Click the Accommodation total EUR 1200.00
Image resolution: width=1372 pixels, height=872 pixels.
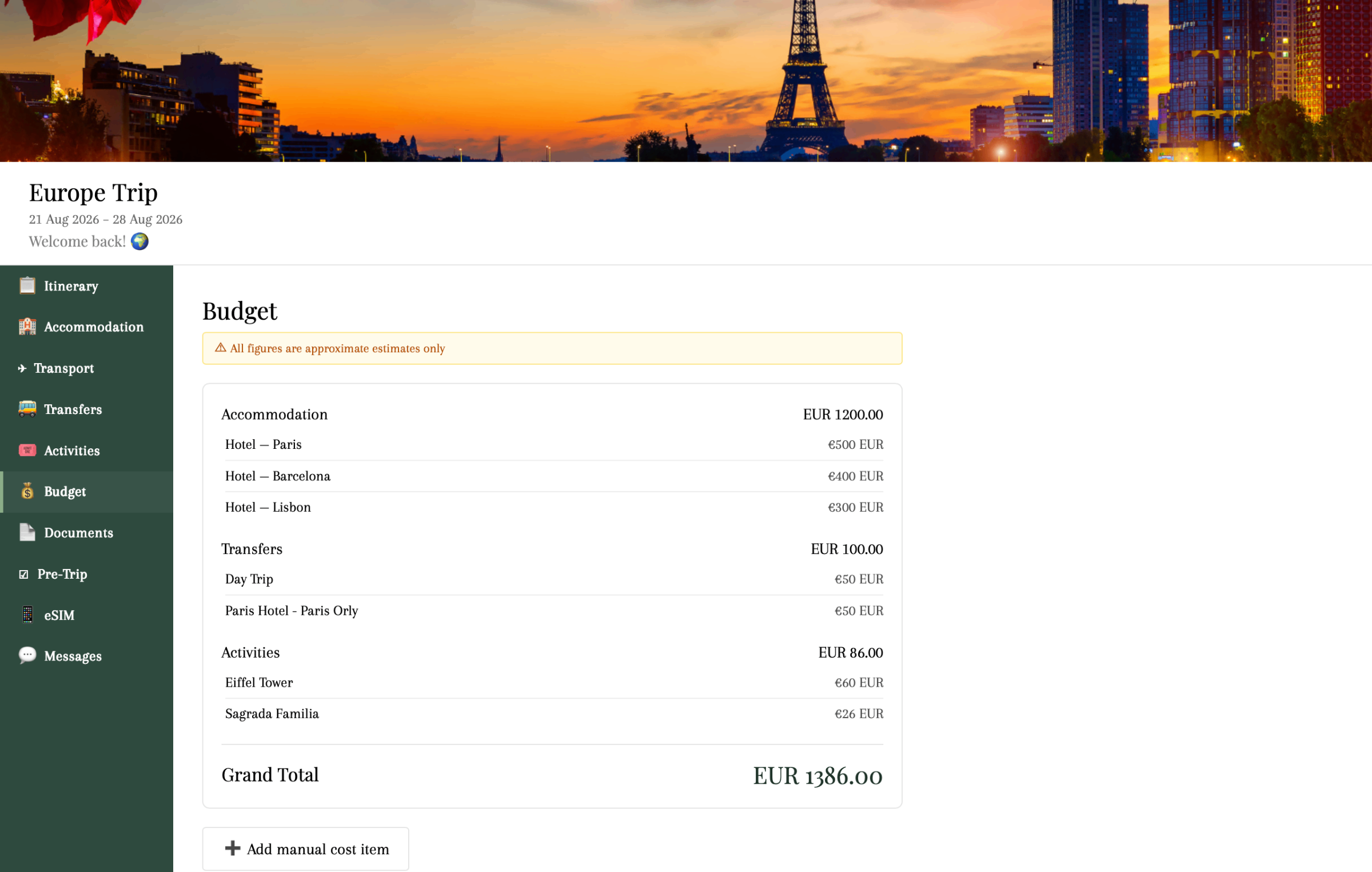(x=843, y=415)
